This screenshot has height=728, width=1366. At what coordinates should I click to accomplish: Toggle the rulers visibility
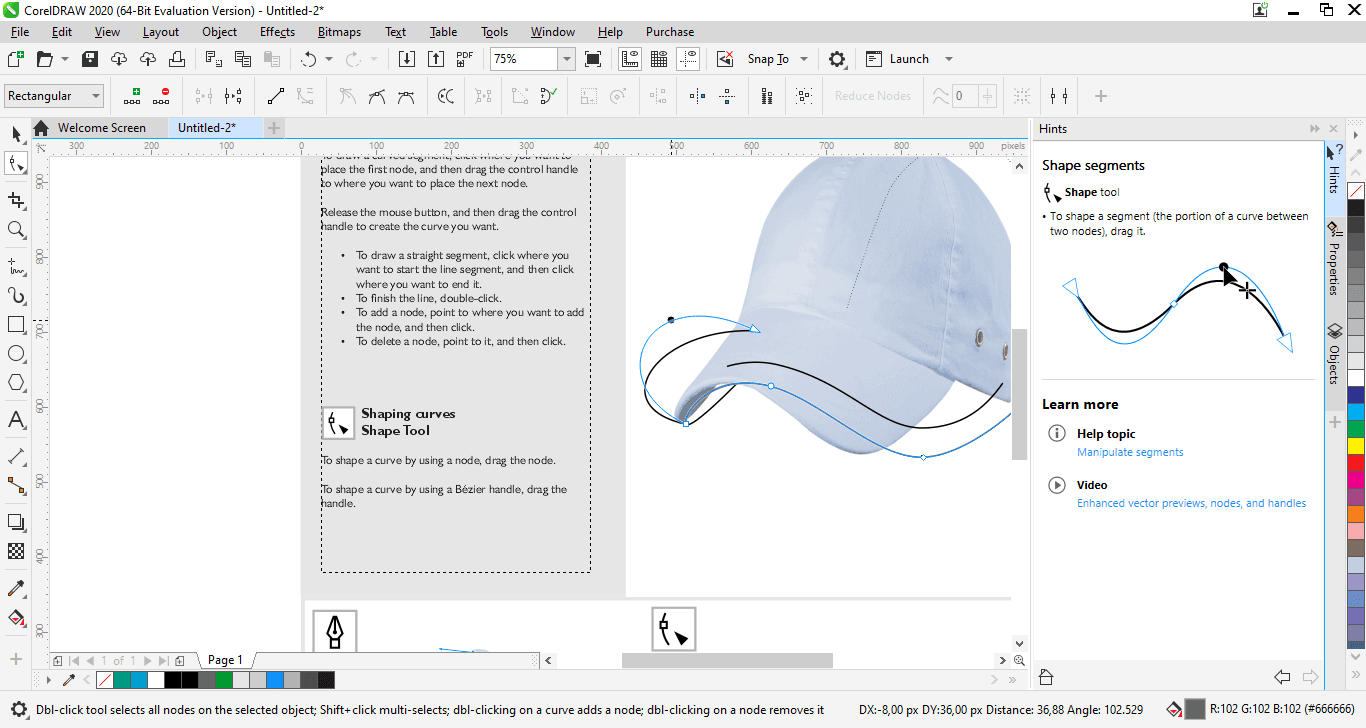tap(629, 58)
